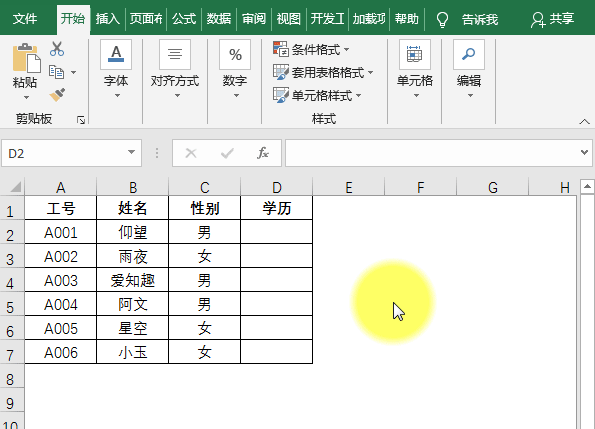595x429 pixels.
Task: Click the fx insert function icon
Action: coord(263,153)
